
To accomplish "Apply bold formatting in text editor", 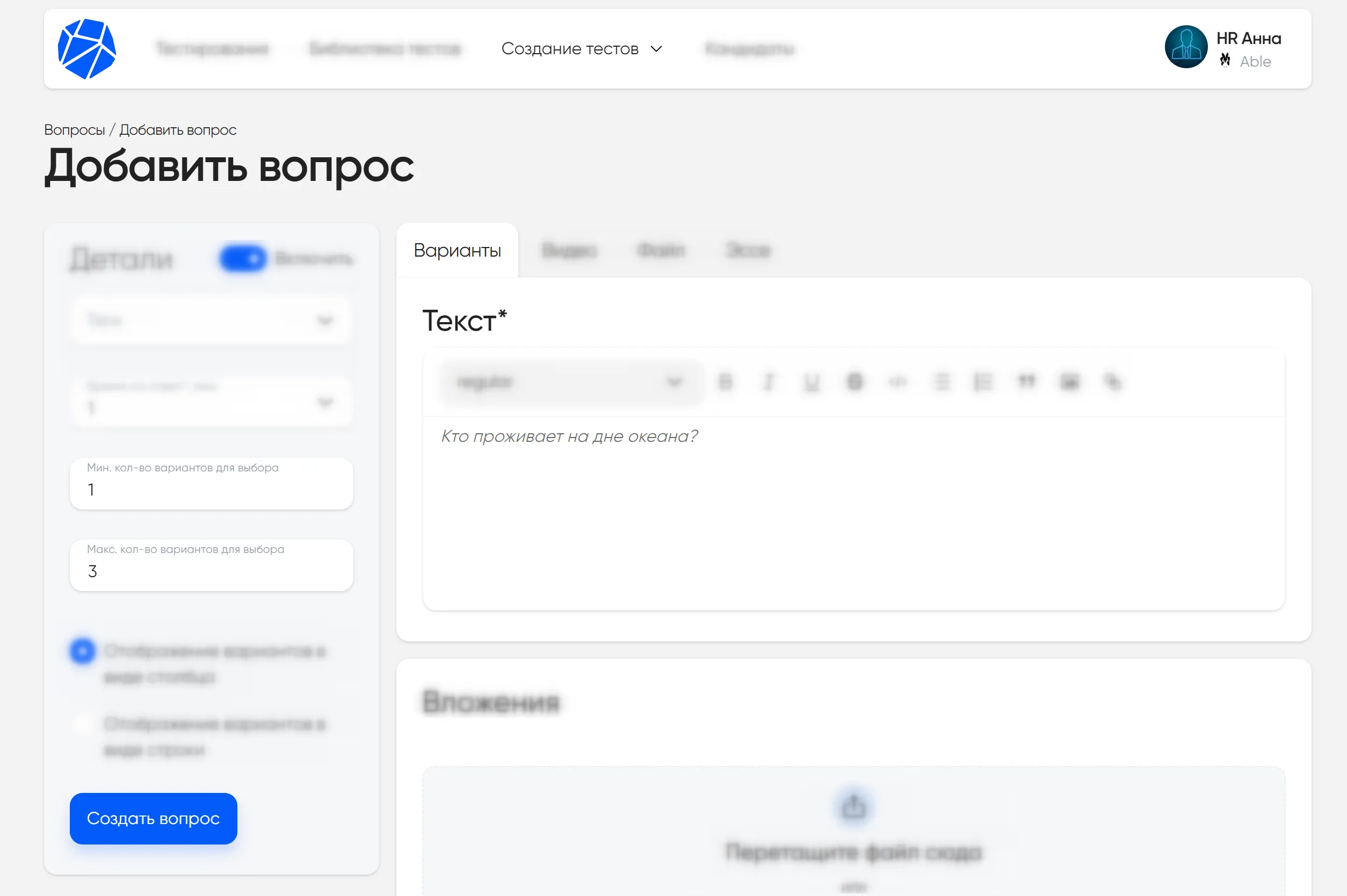I will (726, 382).
